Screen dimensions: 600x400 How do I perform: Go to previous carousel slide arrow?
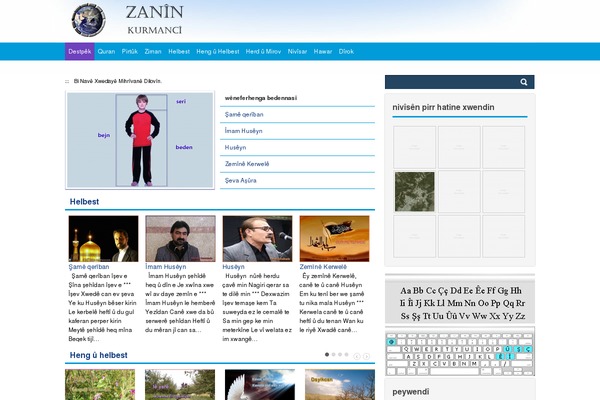click(357, 356)
